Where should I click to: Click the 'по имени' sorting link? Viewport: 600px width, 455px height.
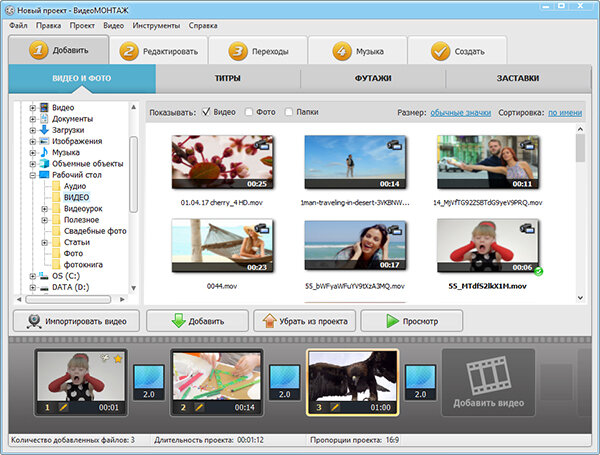(565, 113)
